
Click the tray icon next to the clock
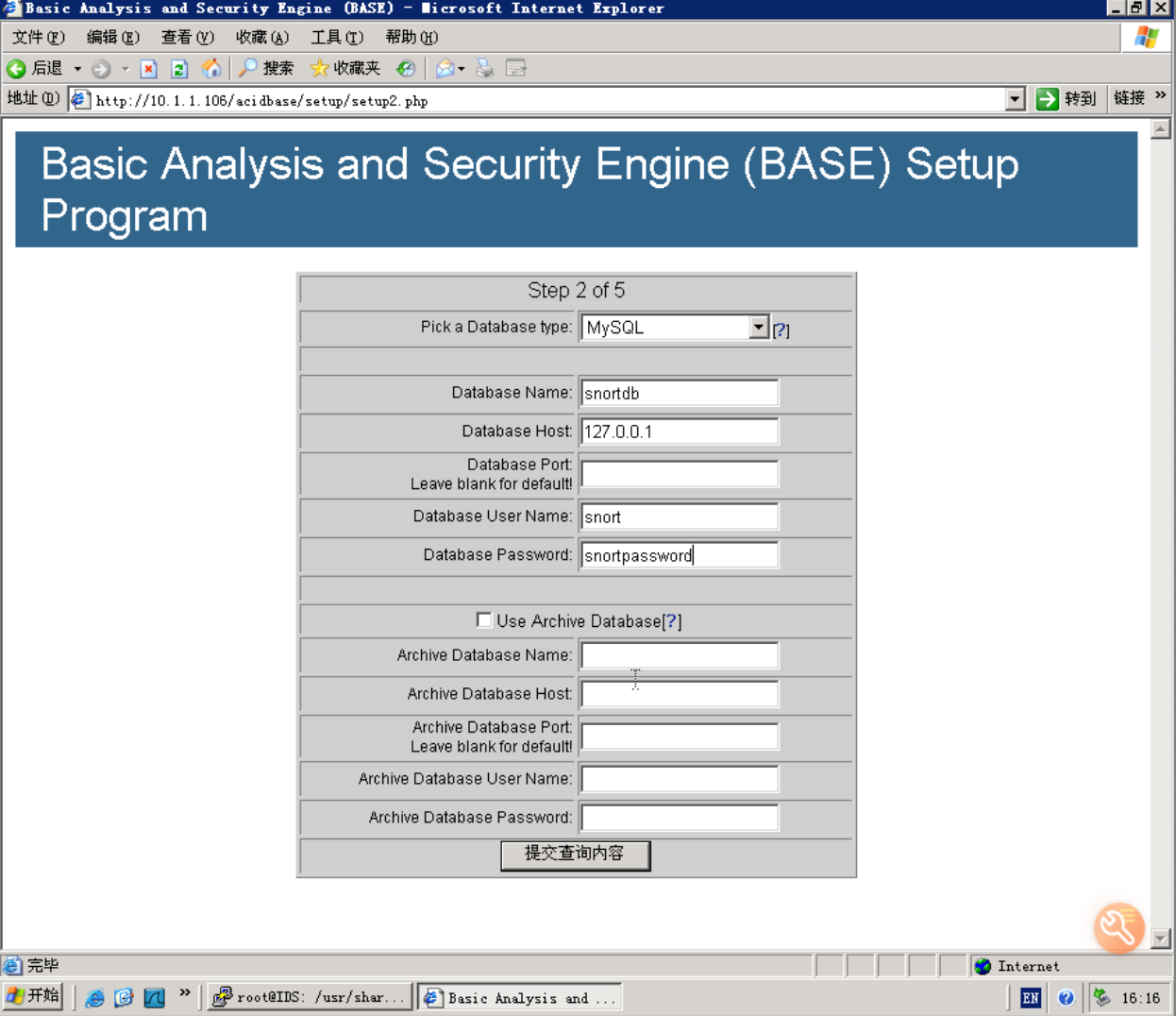(1101, 997)
